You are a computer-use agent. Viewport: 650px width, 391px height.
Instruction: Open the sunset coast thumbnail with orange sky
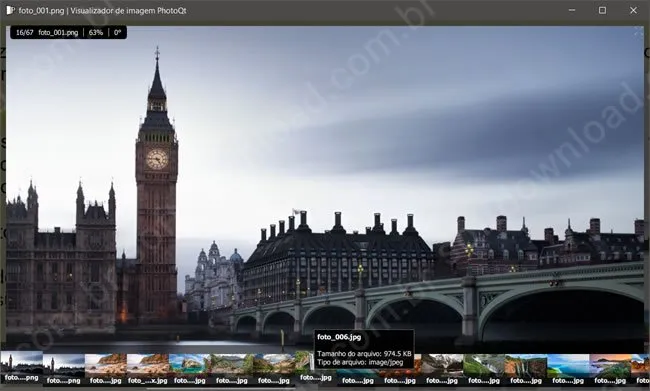(x=610, y=369)
